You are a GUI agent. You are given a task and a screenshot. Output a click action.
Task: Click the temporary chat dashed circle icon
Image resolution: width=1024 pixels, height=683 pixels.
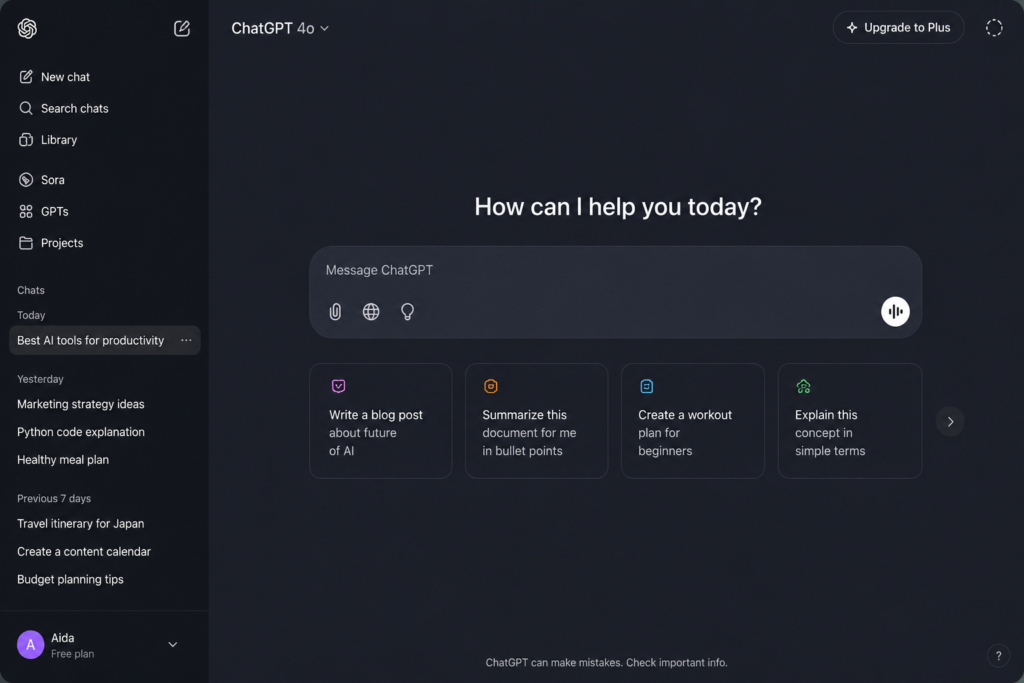[x=993, y=27]
